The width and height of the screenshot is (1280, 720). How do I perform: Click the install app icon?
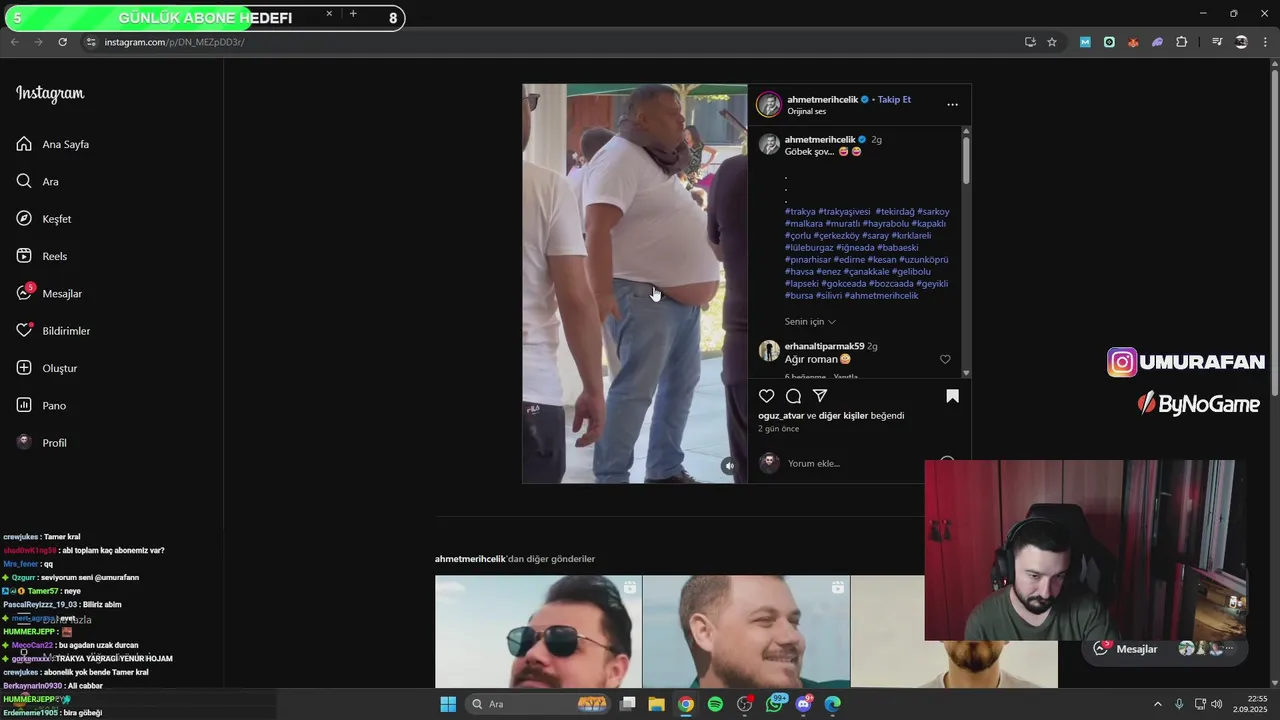1030,42
